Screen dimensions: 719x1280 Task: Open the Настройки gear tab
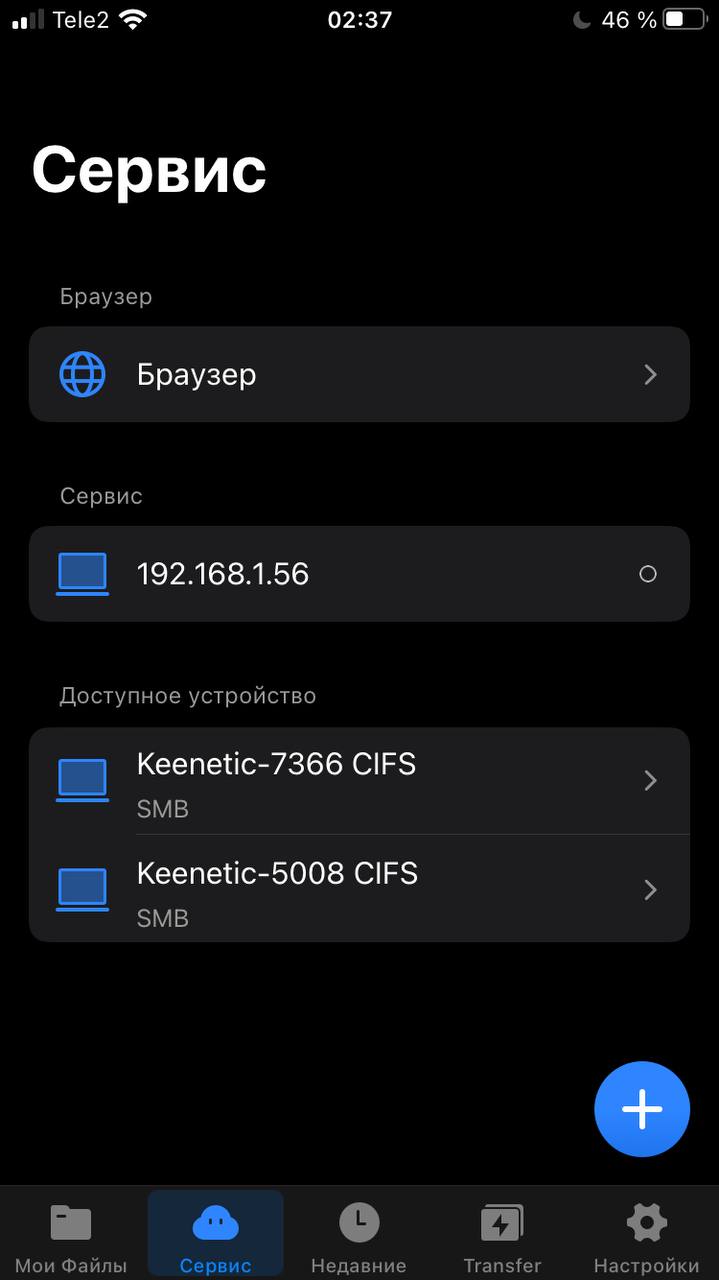pos(646,1237)
